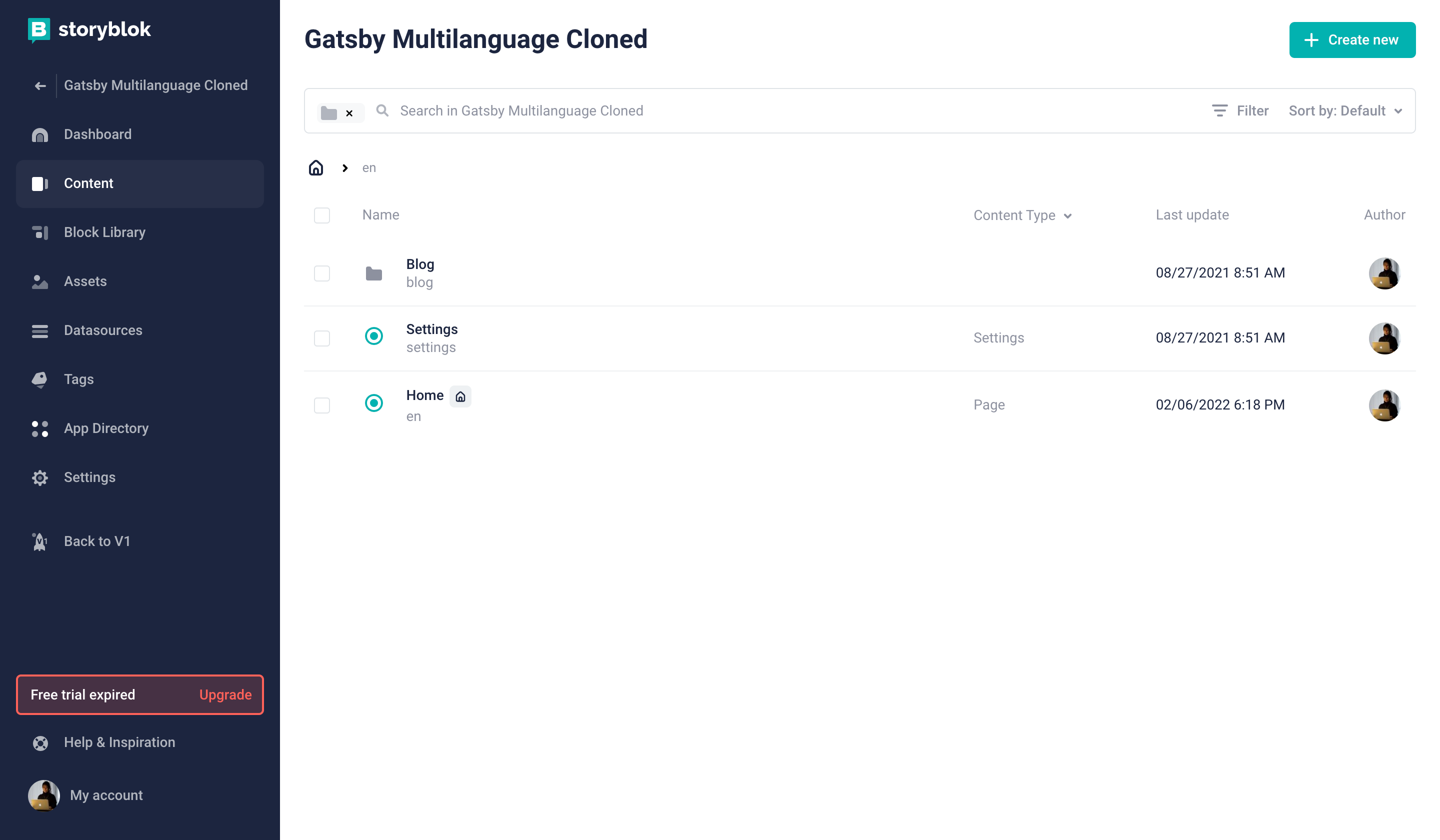Click the search magnifier icon
The height and width of the screenshot is (840, 1440).
[382, 110]
